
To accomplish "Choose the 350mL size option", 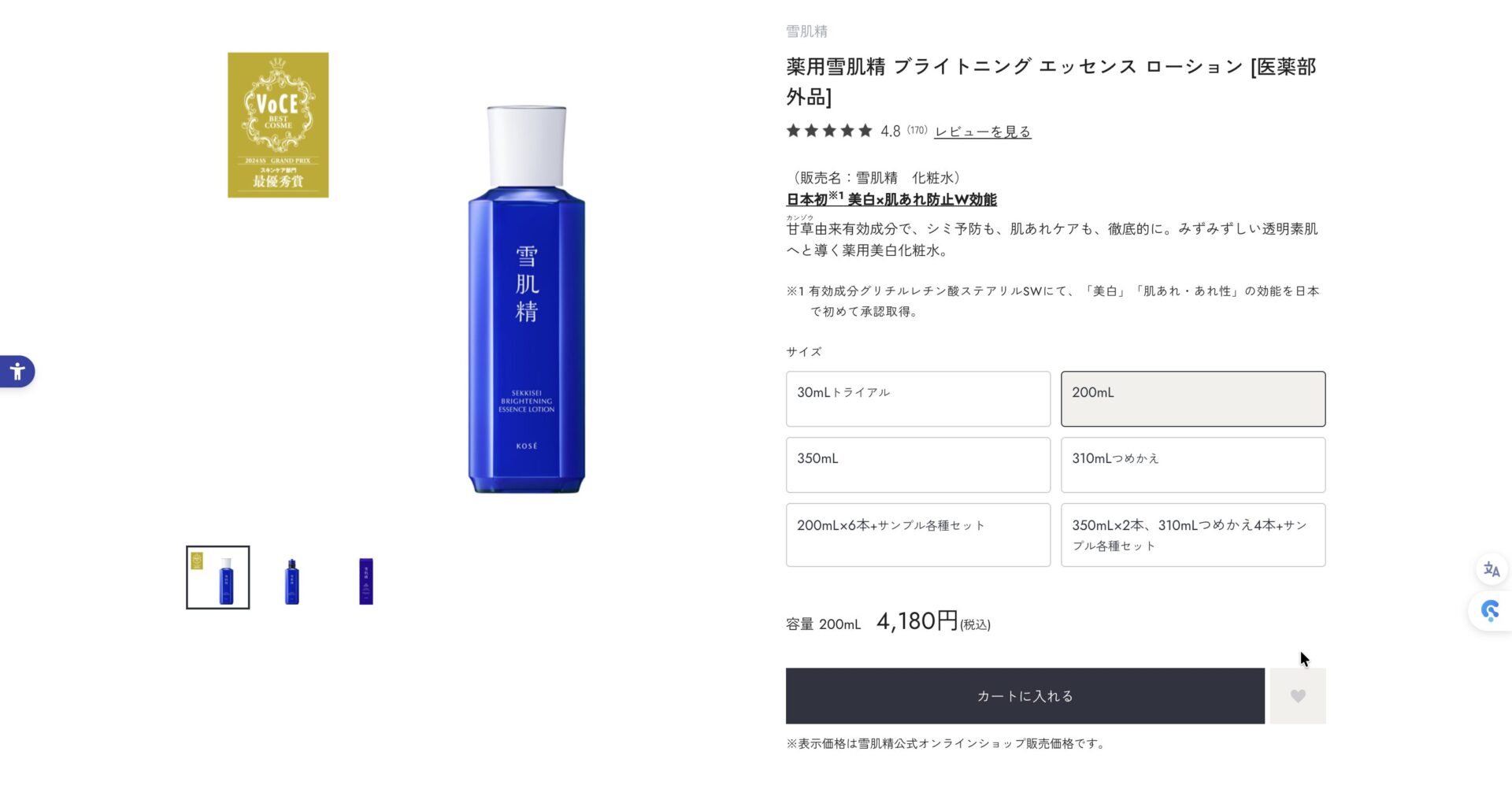I will 918,465.
